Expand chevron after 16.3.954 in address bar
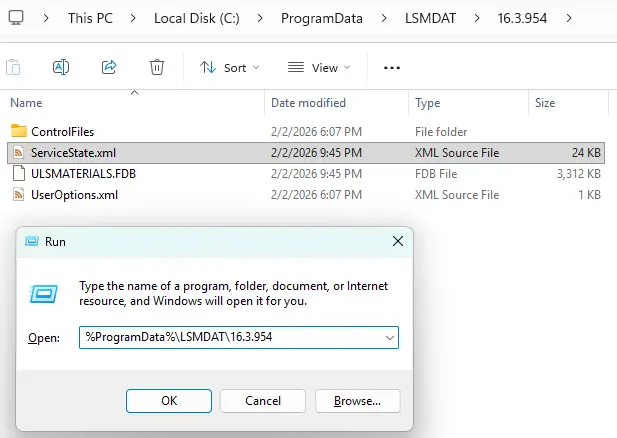The width and height of the screenshot is (617, 438). click(569, 18)
